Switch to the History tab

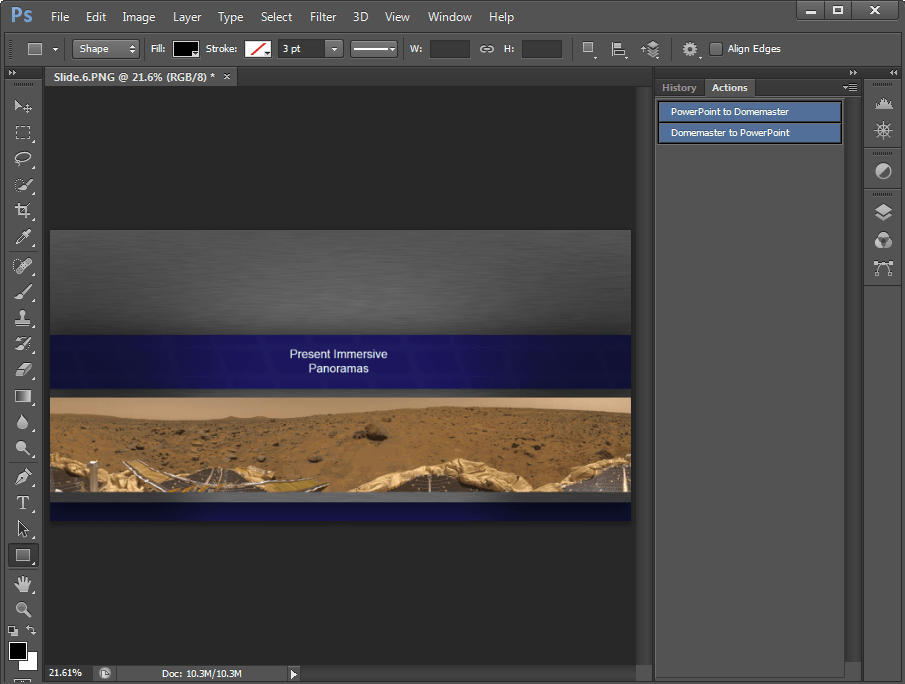(679, 88)
